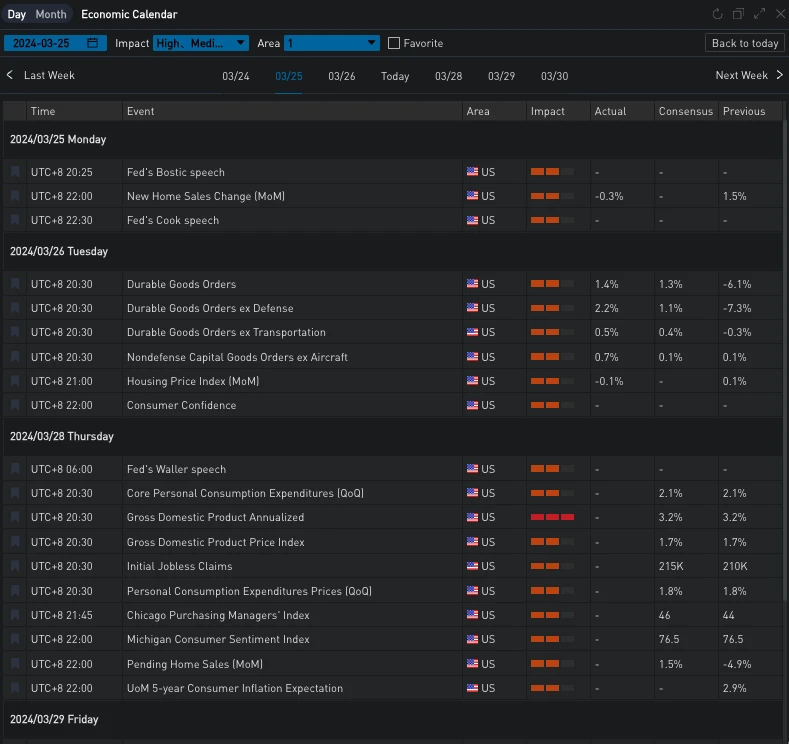Click the pop-out window icon
The width and height of the screenshot is (789, 744).
(x=738, y=14)
